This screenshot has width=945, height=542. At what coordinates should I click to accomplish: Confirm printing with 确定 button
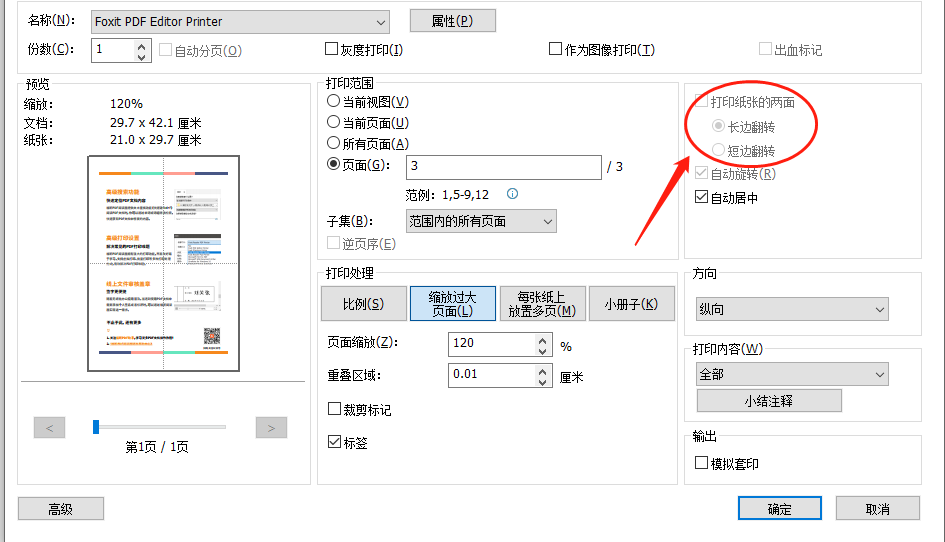(780, 508)
